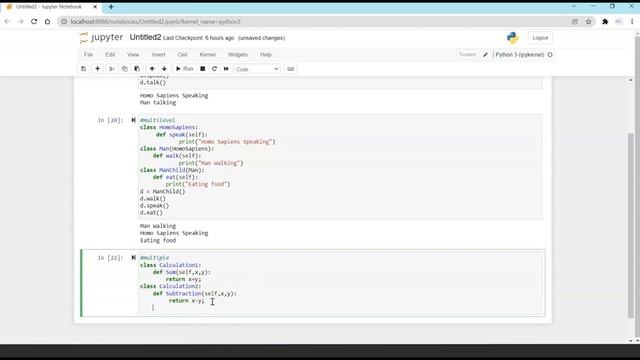640x360 pixels.
Task: Click the pencil edit mode icon
Action: [485, 55]
